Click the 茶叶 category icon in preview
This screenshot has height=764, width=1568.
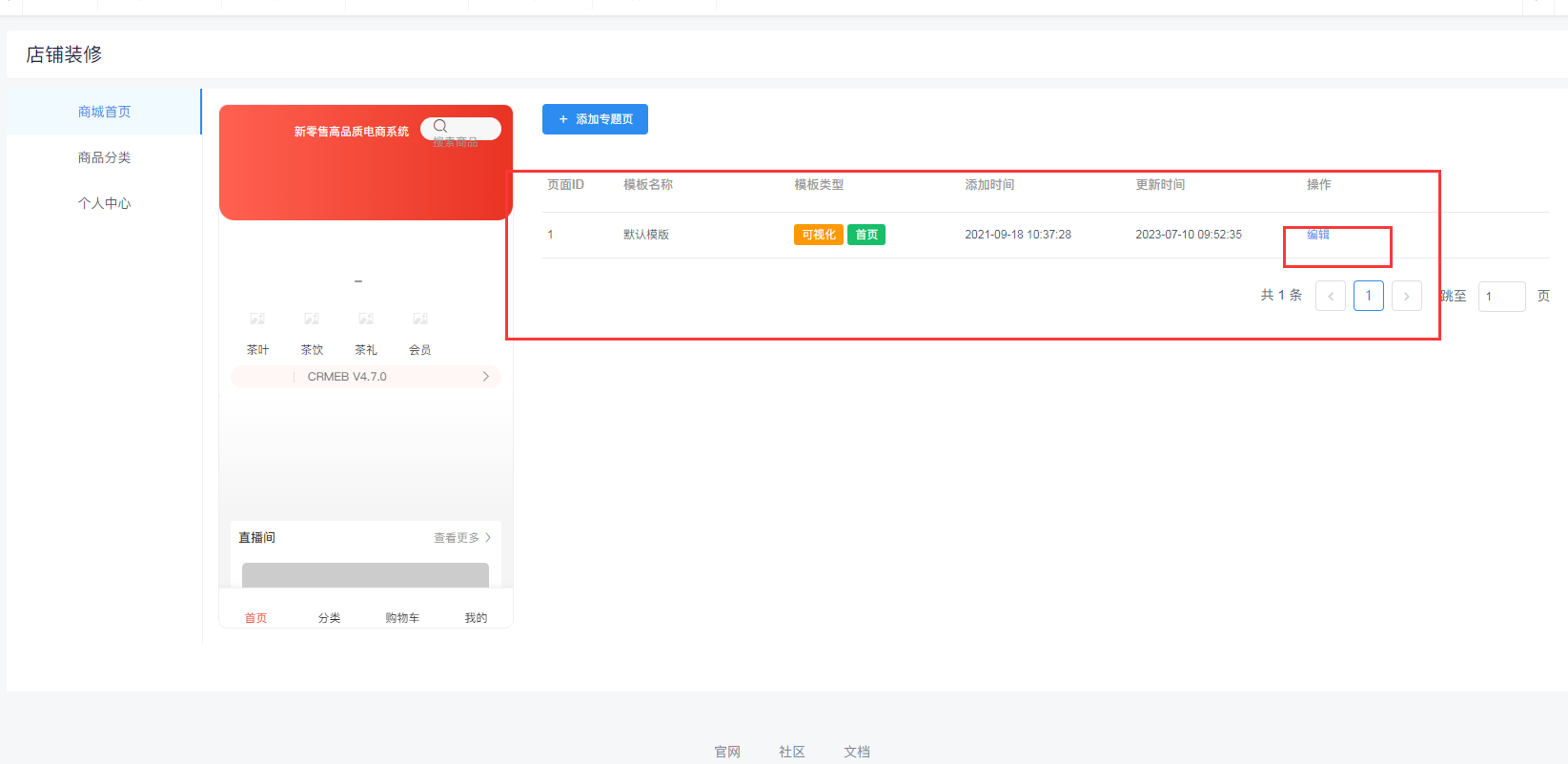click(257, 319)
